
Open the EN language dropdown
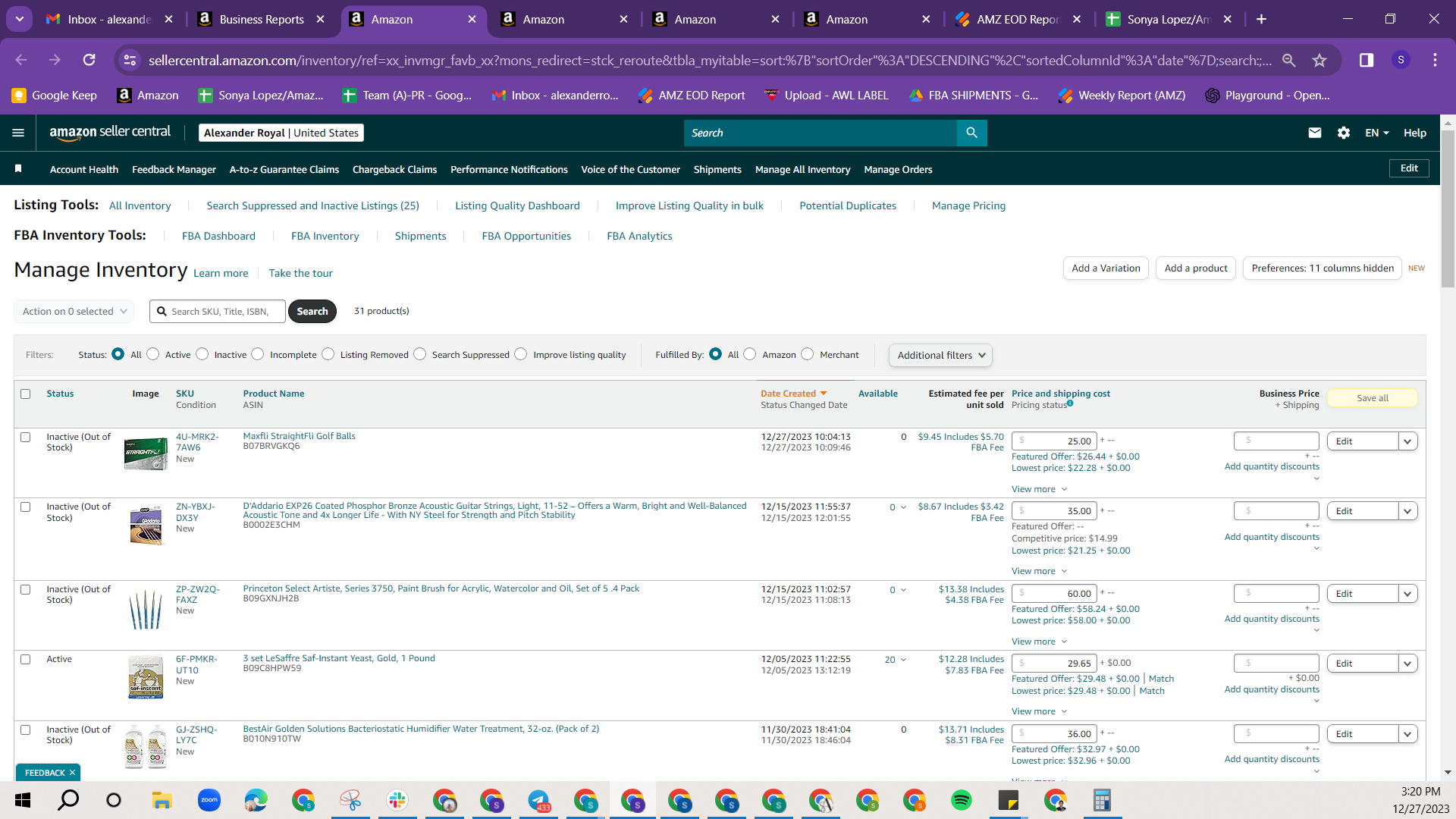1377,133
